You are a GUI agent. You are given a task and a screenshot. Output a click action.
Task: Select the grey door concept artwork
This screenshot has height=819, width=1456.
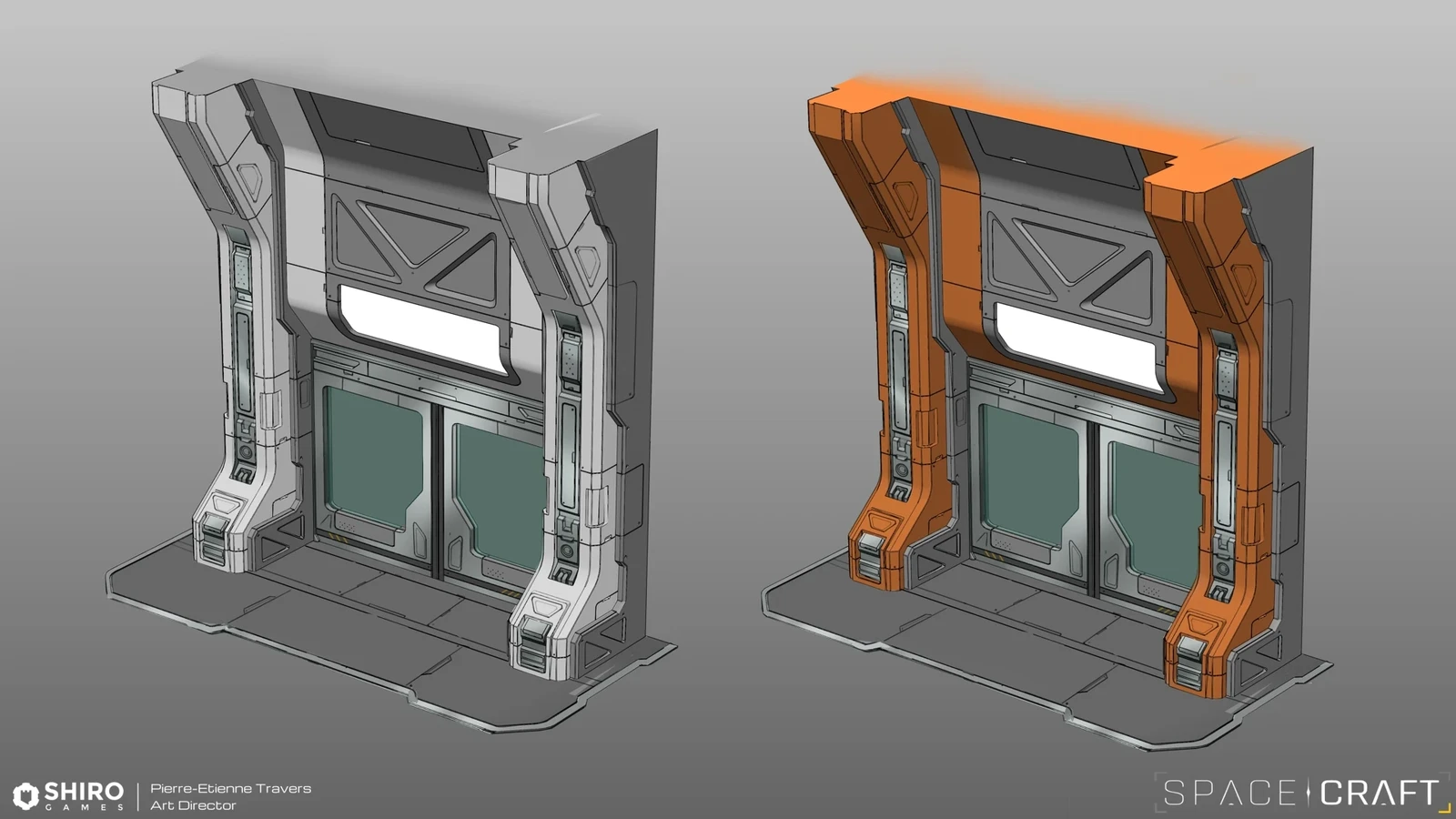(x=391, y=396)
